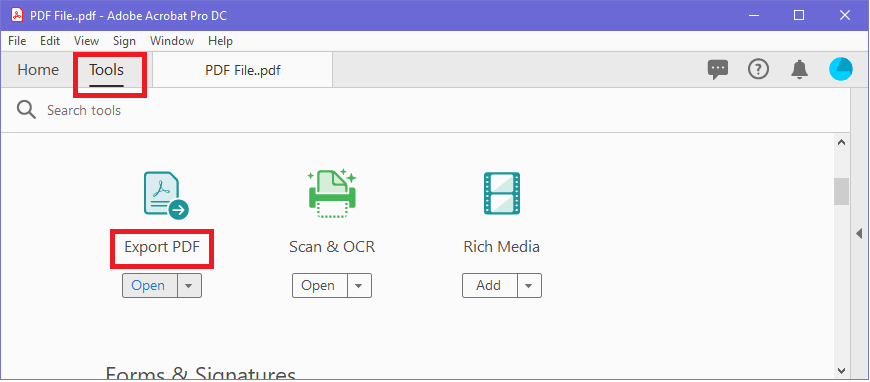Select the Tools tab

(x=107, y=70)
